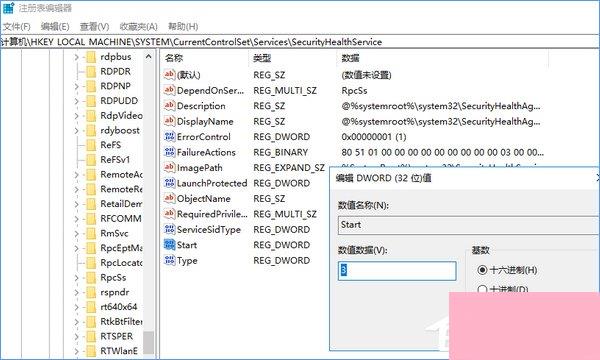This screenshot has height=360, width=600.
Task: Click binary icon of ServiceSidType value
Action: [169, 229]
